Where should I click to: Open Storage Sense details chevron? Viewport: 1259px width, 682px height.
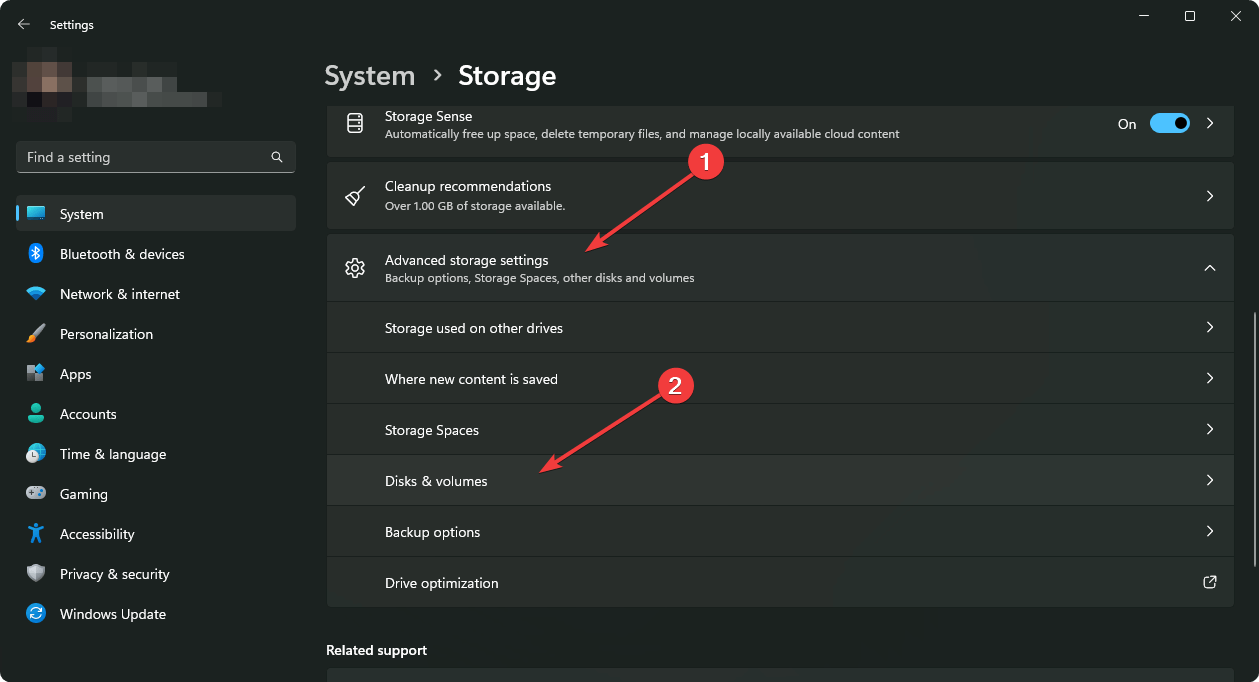click(x=1210, y=124)
